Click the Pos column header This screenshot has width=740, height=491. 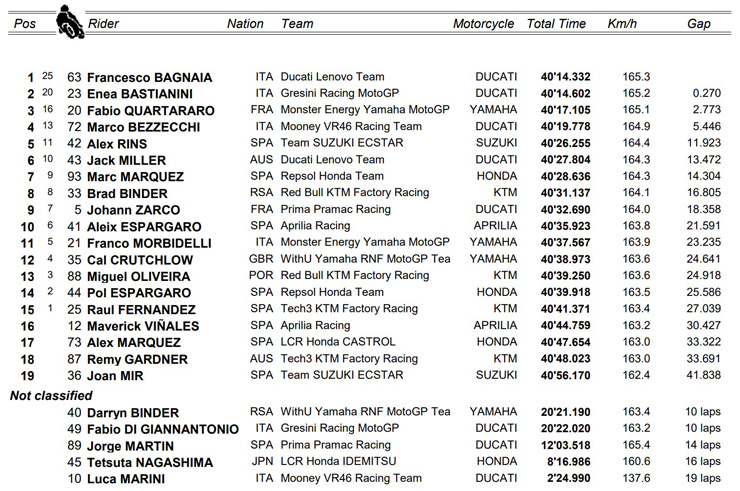tap(23, 24)
